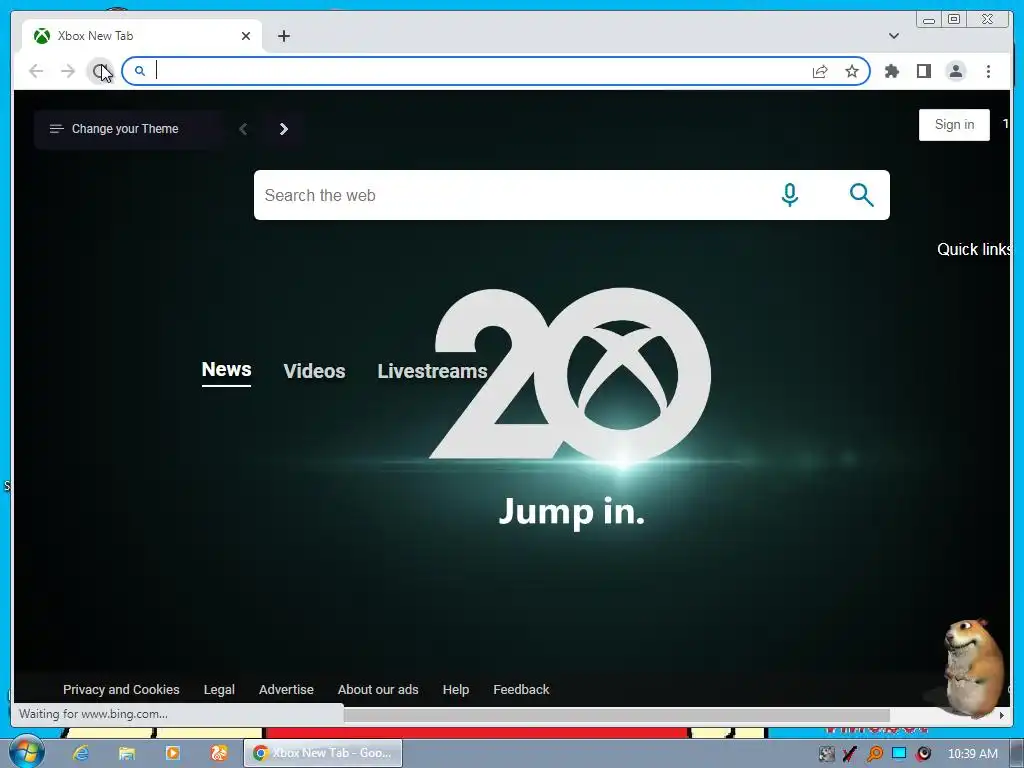Open Windows Media Player on taskbar
The height and width of the screenshot is (768, 1024).
click(x=172, y=753)
